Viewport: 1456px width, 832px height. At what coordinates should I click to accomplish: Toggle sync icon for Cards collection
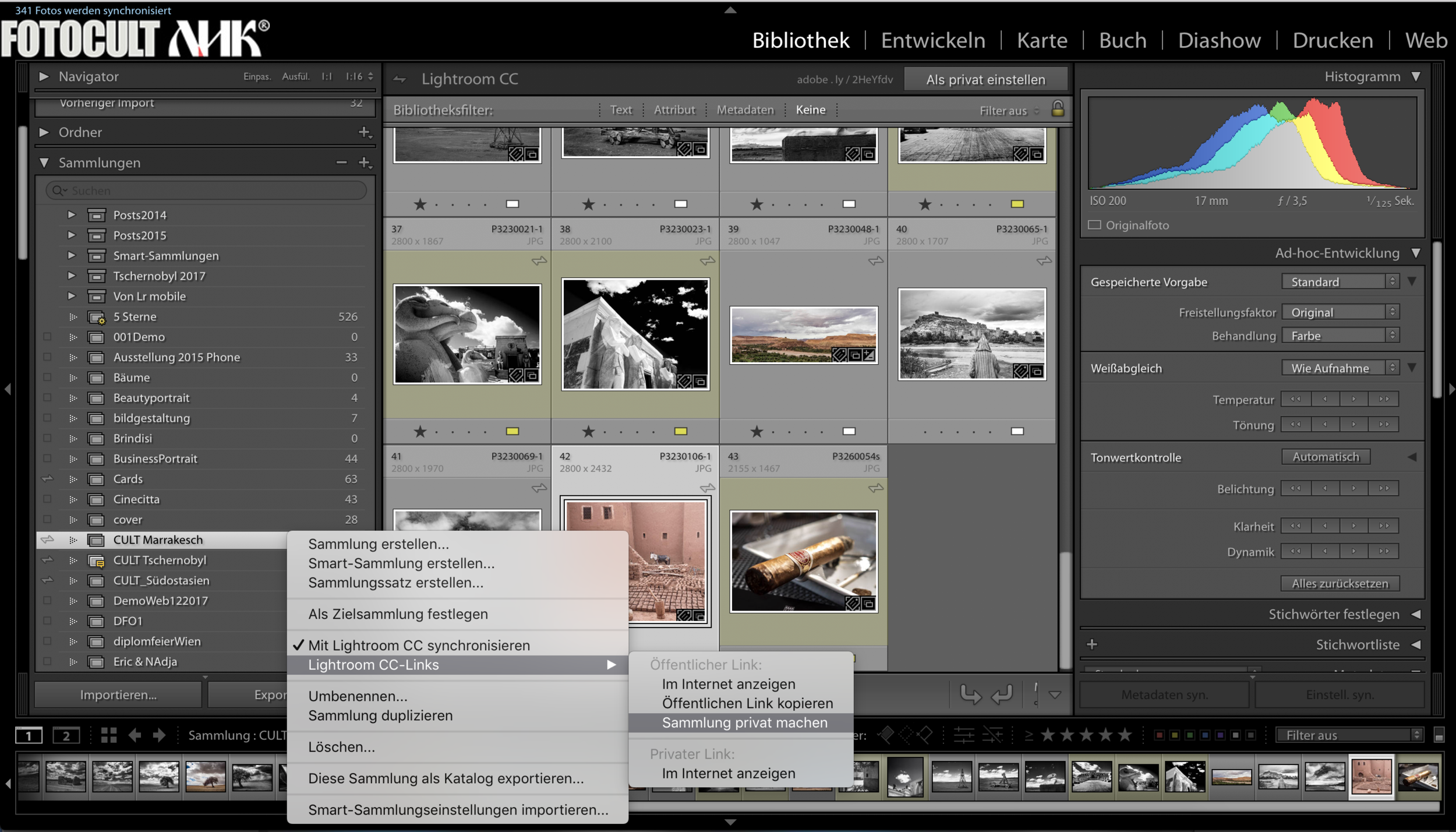47,479
